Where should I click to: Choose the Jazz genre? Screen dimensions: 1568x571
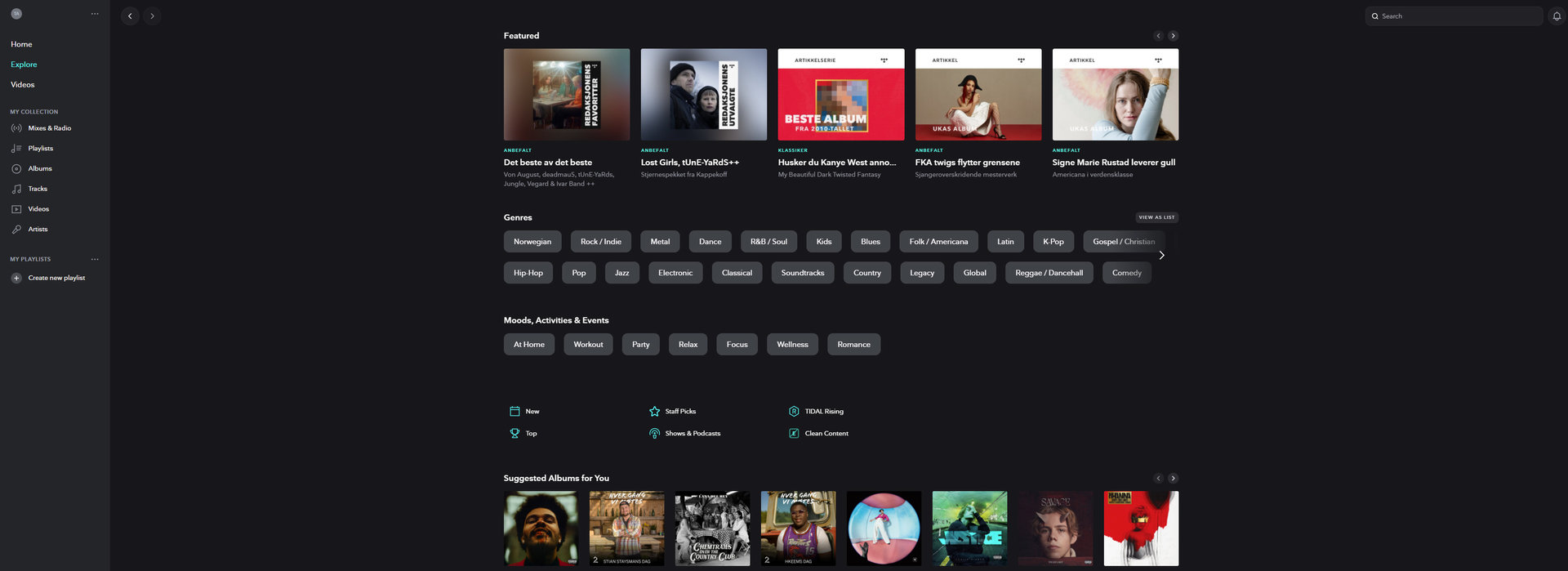(x=622, y=273)
